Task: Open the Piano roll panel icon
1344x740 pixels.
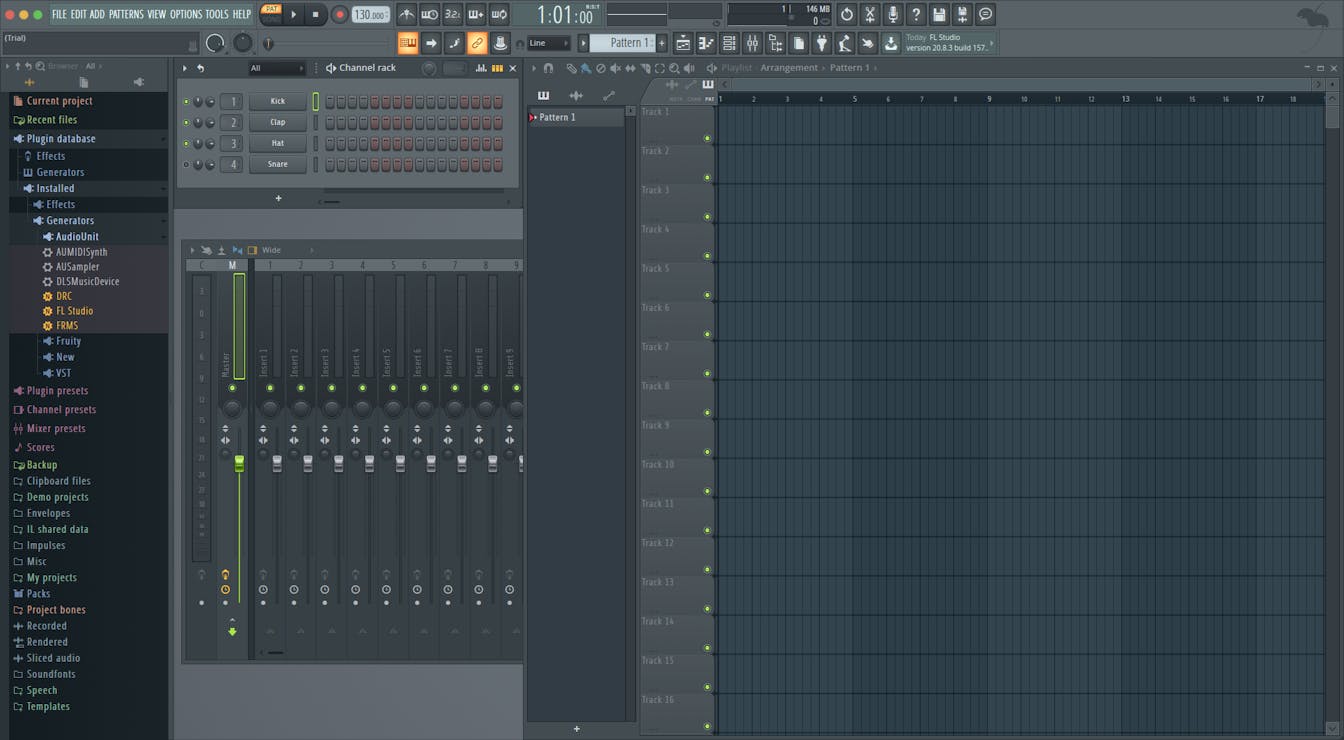Action: 704,43
